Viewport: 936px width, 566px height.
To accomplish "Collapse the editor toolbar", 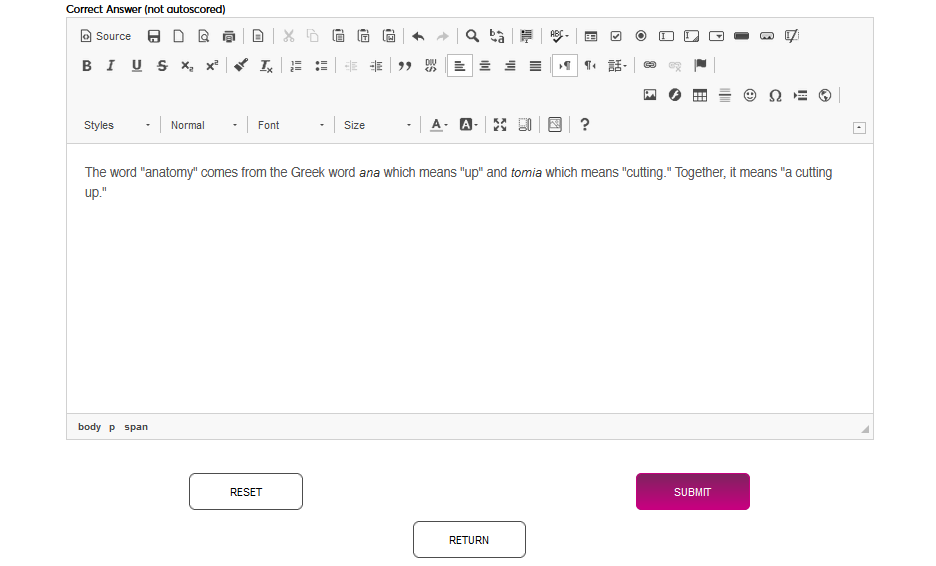I will 859,128.
